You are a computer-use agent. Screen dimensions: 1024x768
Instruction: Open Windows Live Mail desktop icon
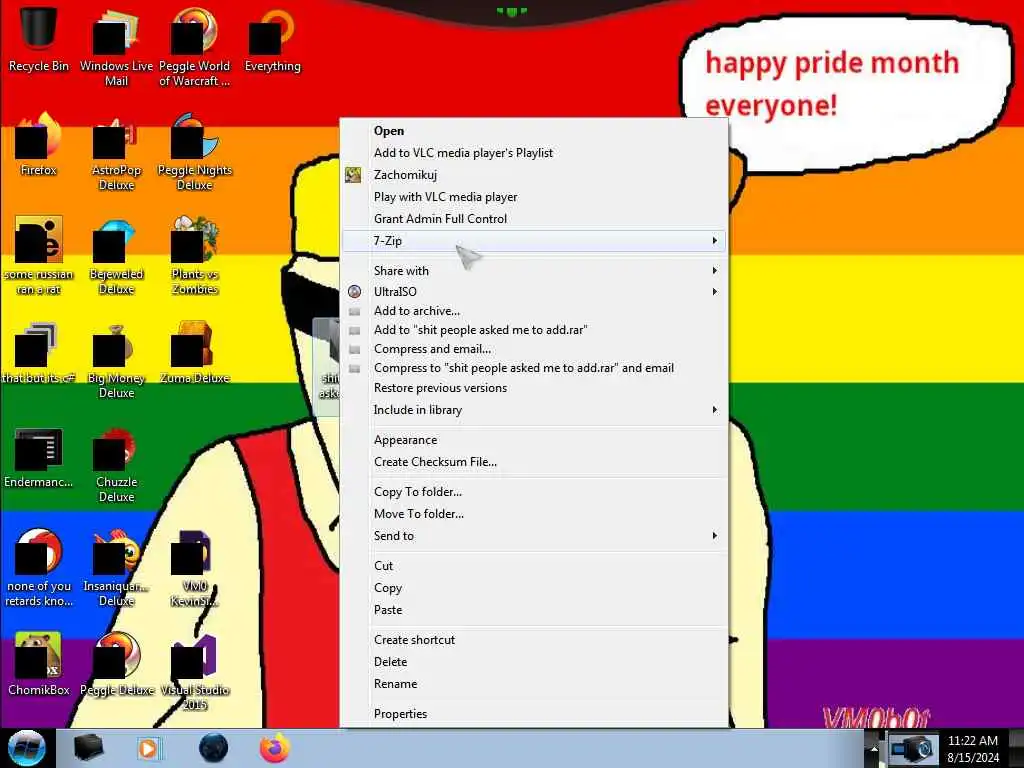coord(116,46)
